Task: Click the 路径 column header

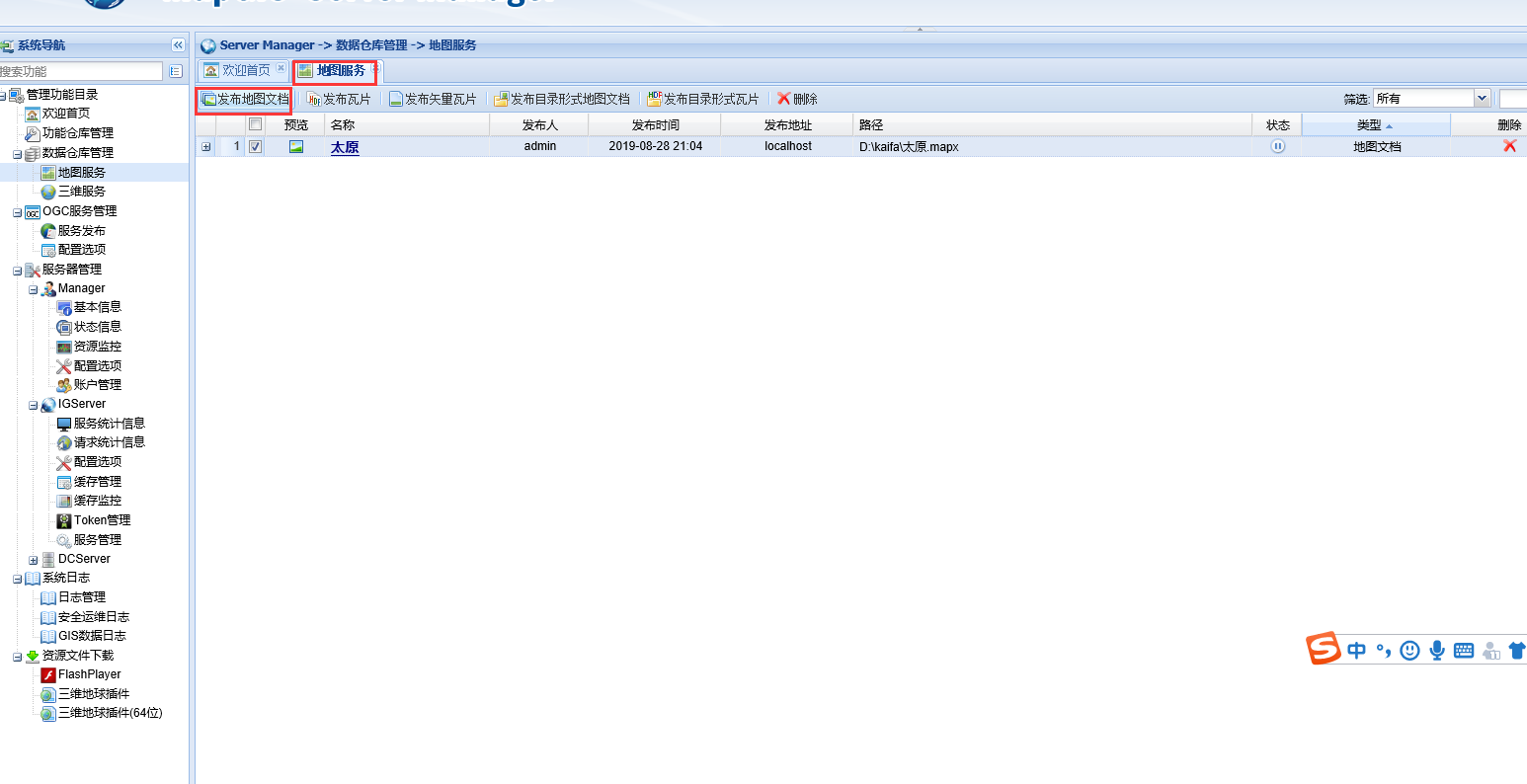Action: tap(1053, 124)
